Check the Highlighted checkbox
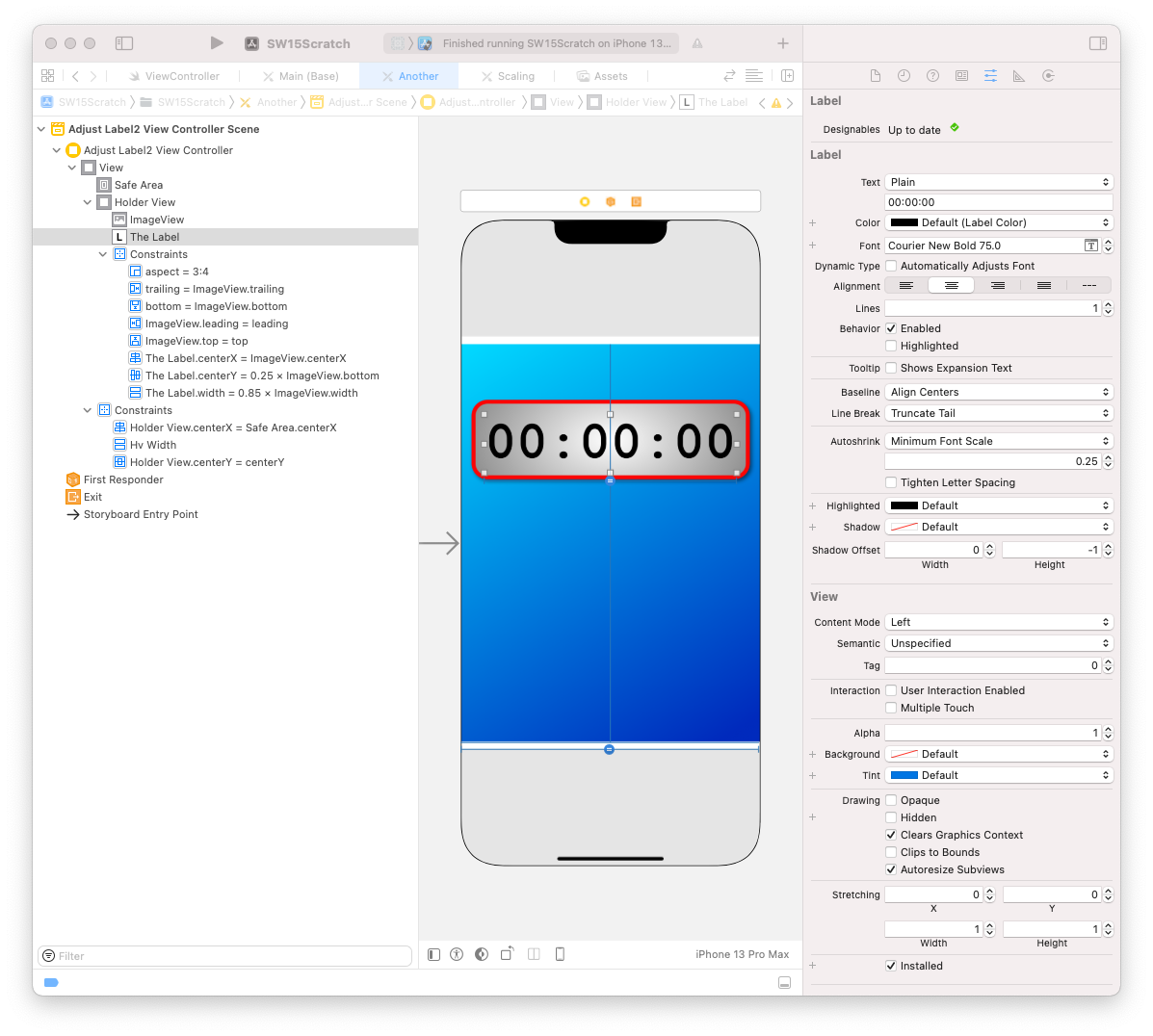 point(891,346)
